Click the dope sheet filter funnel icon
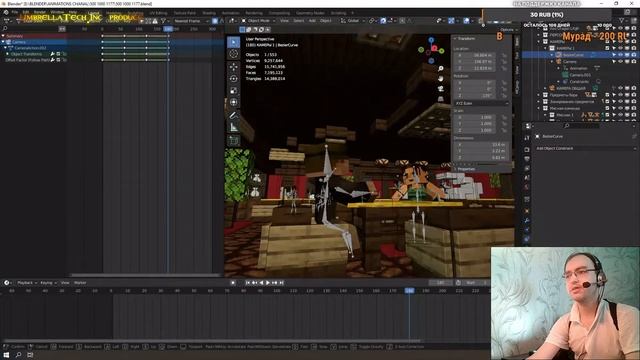This screenshot has height=360, width=640. pos(163,21)
